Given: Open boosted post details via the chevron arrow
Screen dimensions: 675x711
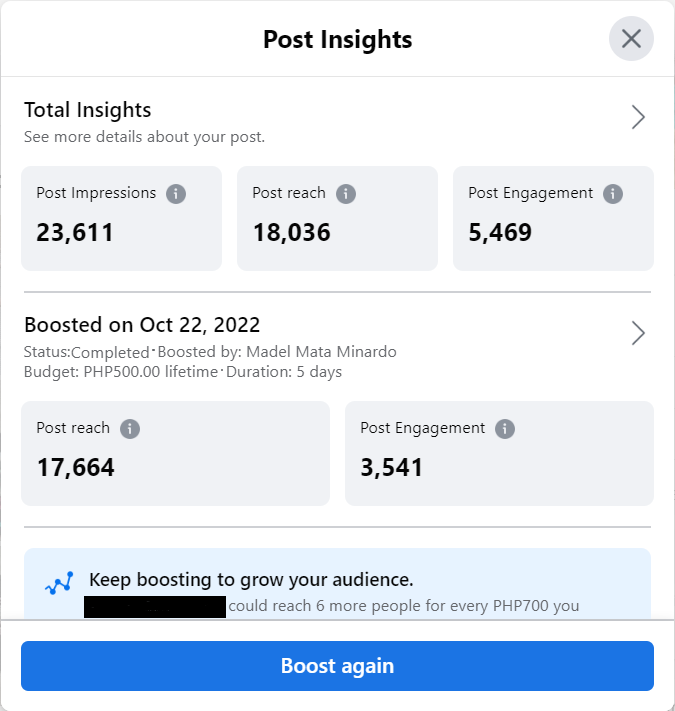Looking at the screenshot, I should pyautogui.click(x=638, y=333).
